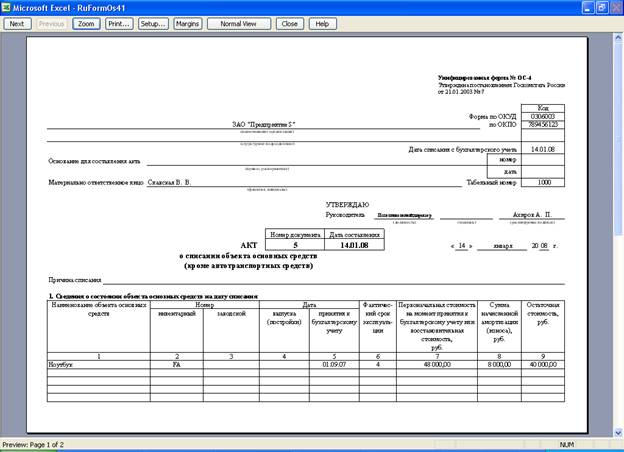Click the УТВЕРЖДАЮ heading
The image size is (624, 452).
coord(347,205)
